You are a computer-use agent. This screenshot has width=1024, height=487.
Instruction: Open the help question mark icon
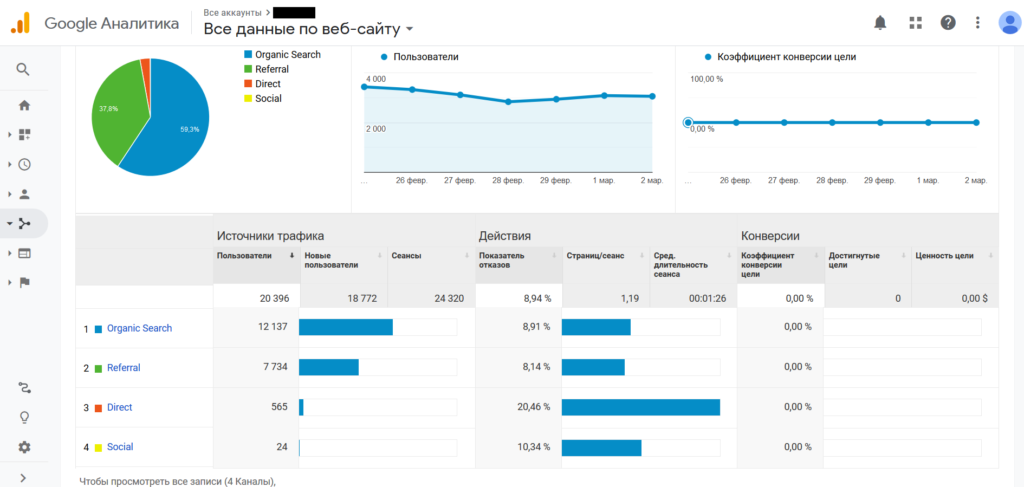tap(948, 22)
